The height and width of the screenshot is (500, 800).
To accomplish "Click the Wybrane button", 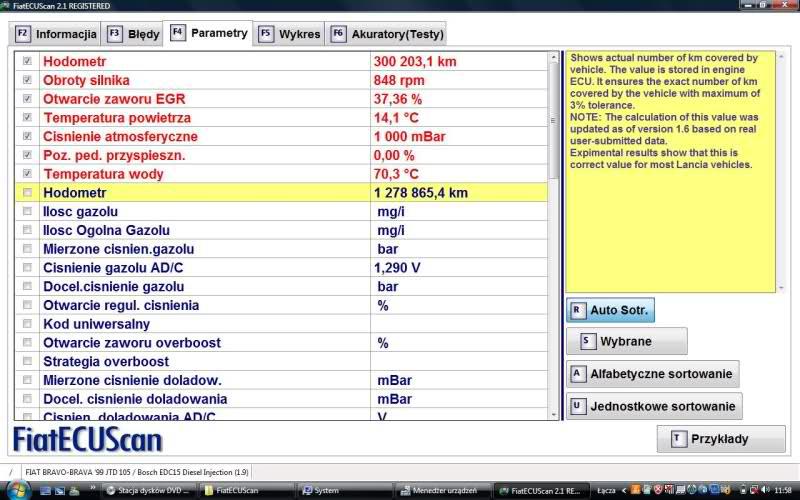I will [x=627, y=341].
